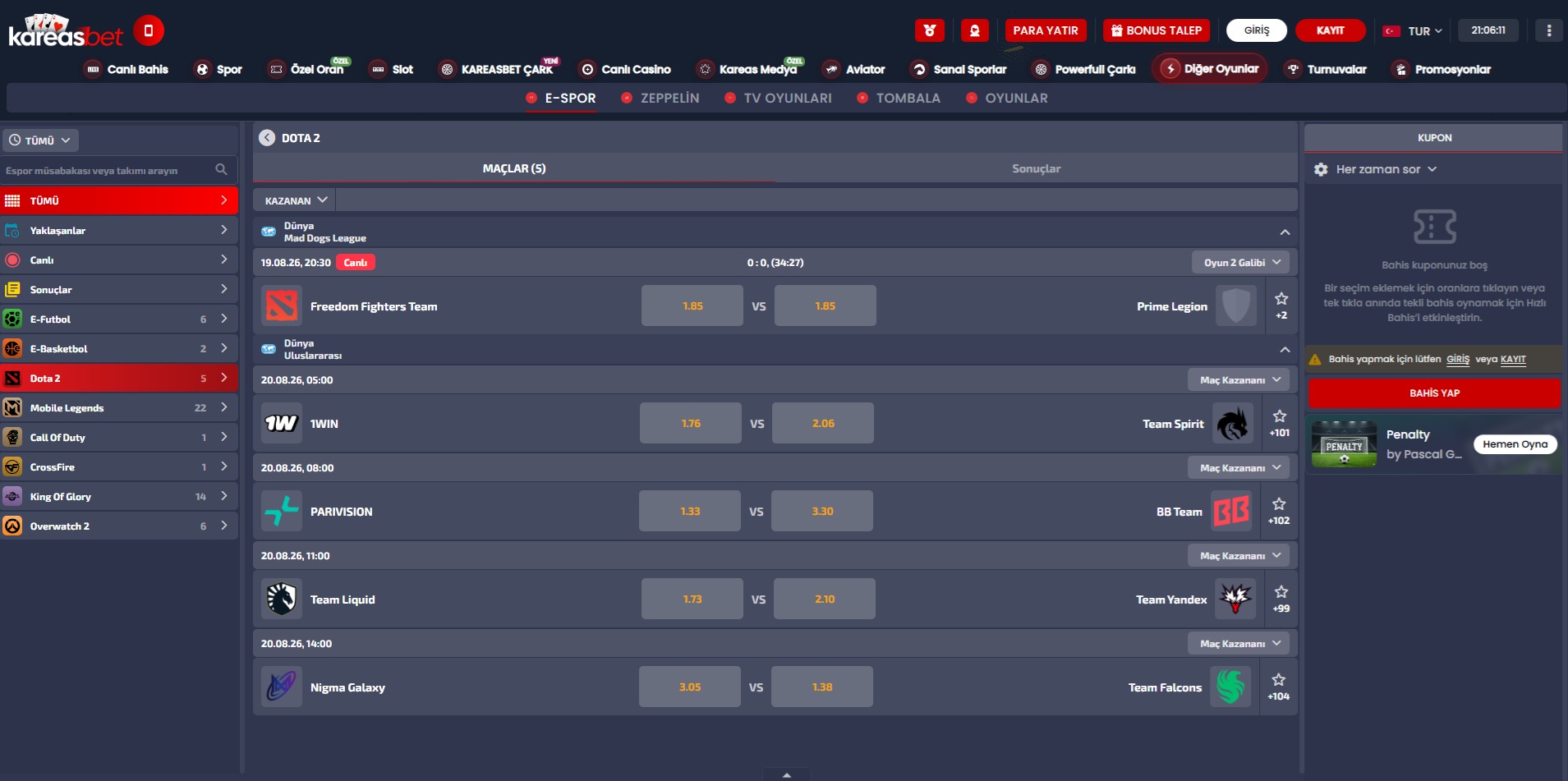Viewport: 1568px width, 781px height.
Task: Click the KAYIT link in coupon warning
Action: tap(1513, 359)
